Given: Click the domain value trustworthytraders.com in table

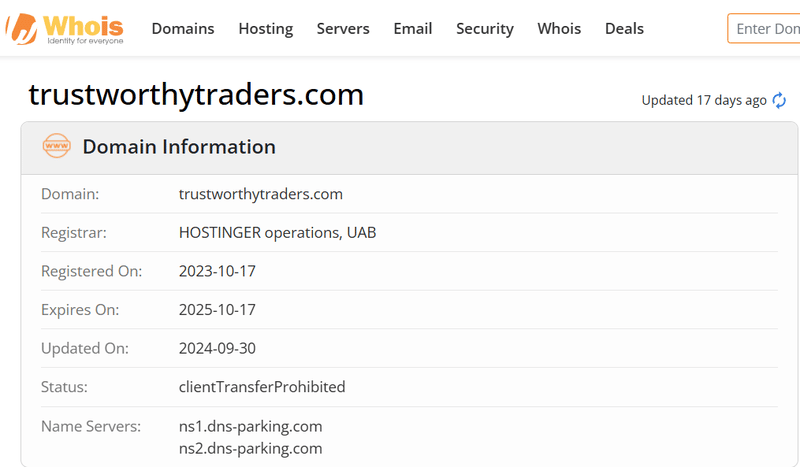Looking at the screenshot, I should click(261, 194).
